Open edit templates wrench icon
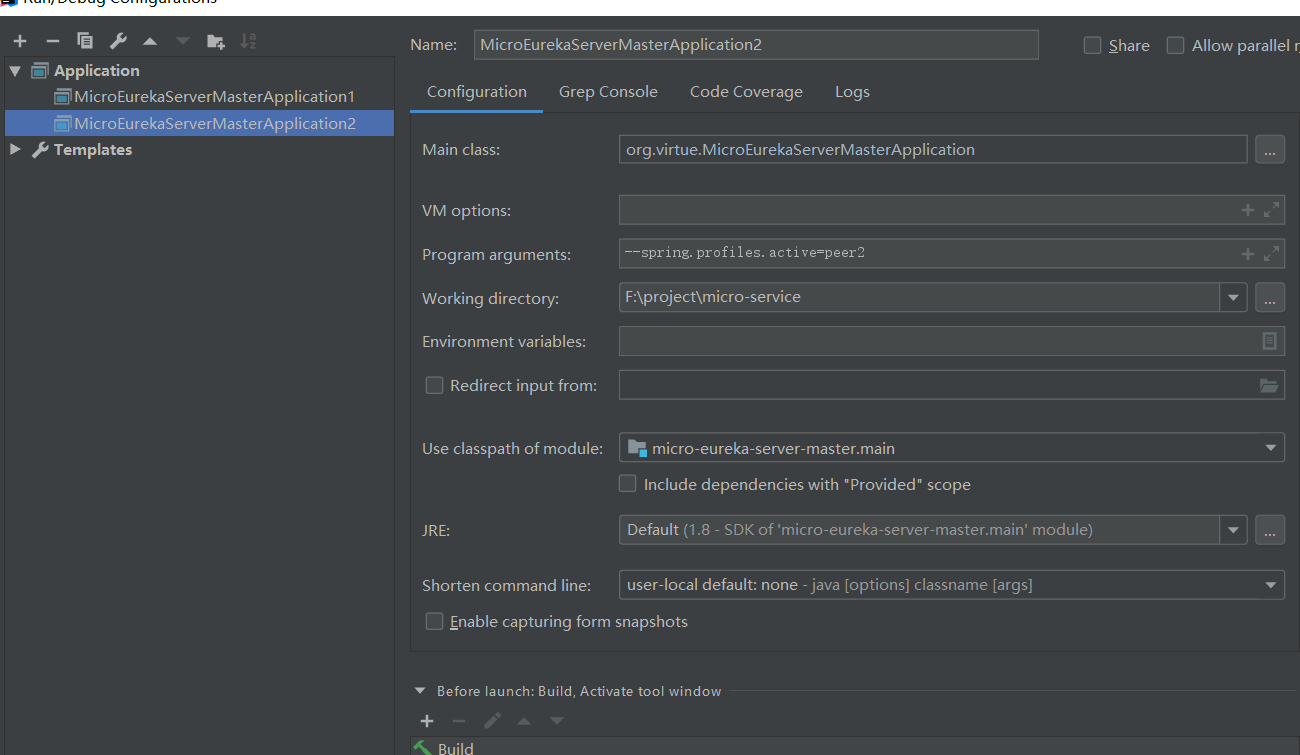 point(118,41)
